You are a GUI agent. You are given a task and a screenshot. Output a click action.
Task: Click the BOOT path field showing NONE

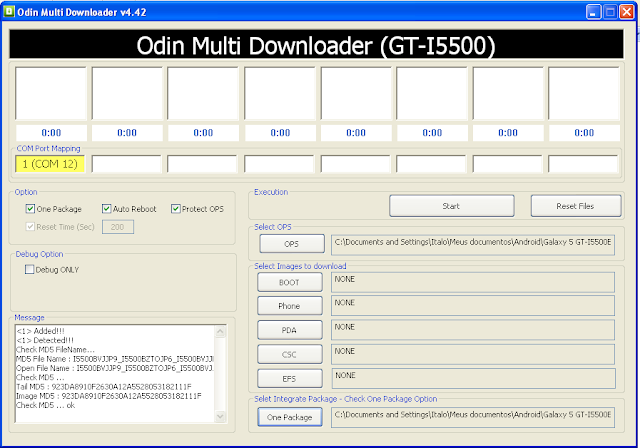click(473, 282)
